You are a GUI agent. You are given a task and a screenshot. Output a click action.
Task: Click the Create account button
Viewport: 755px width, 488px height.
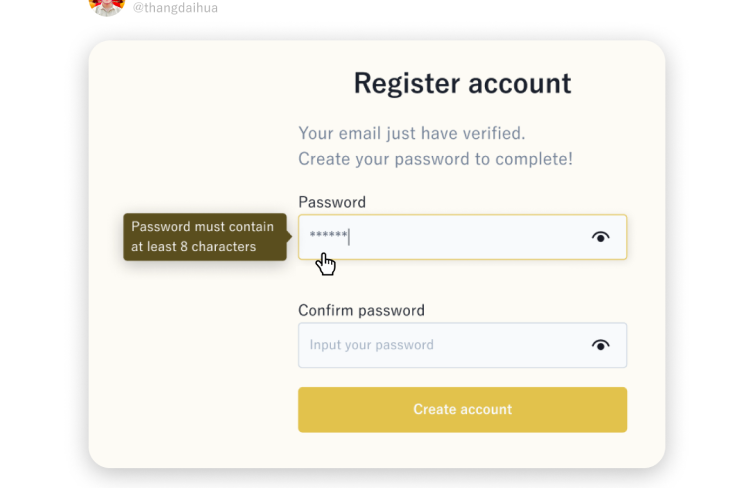(x=462, y=410)
